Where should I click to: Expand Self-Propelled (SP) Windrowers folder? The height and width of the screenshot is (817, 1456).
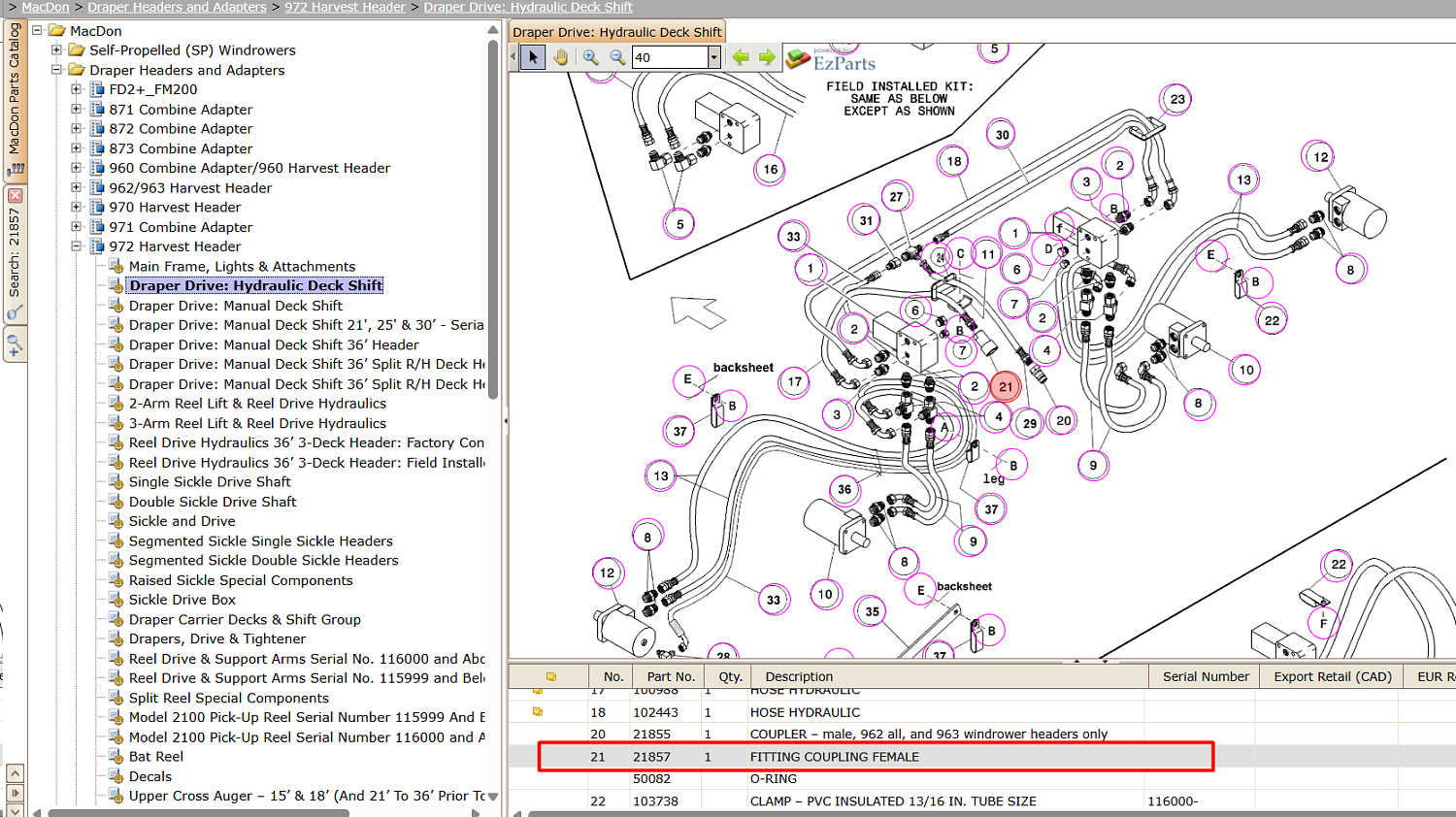56,49
